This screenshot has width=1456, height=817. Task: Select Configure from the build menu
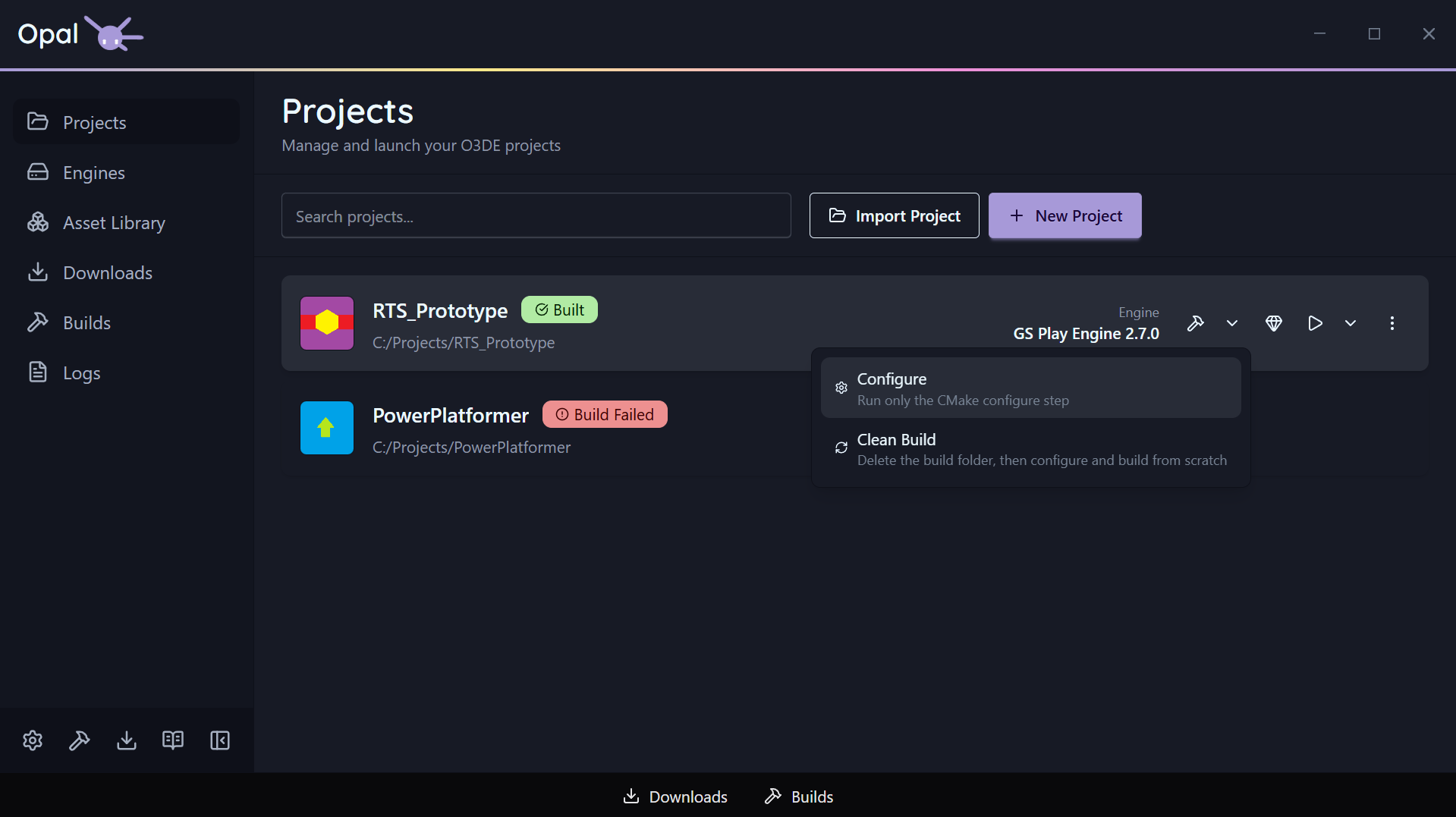click(x=1030, y=388)
